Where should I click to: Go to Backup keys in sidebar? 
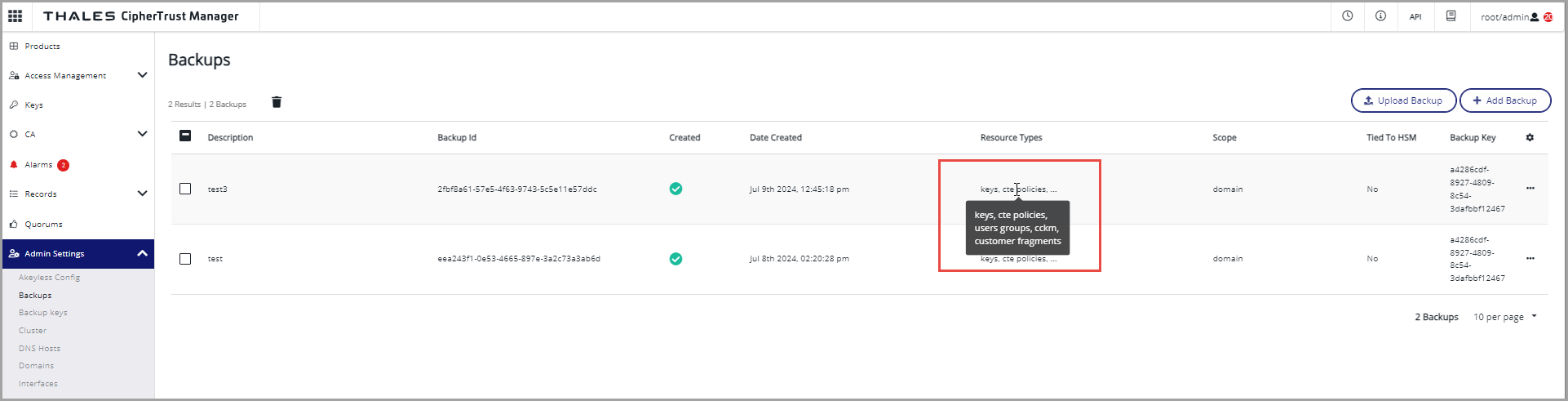(42, 313)
